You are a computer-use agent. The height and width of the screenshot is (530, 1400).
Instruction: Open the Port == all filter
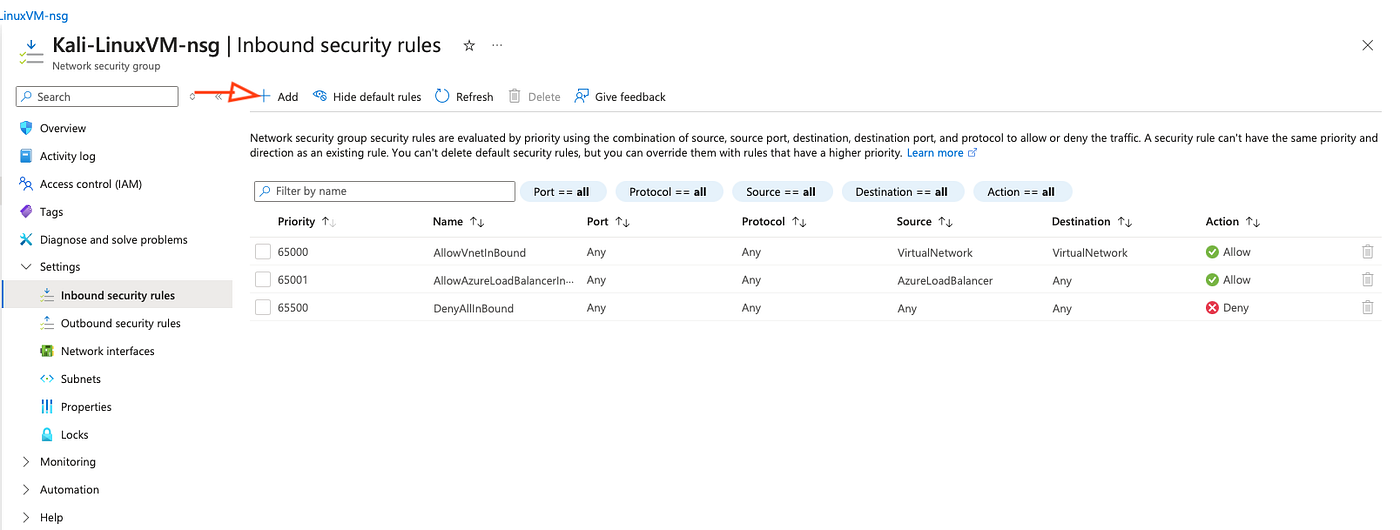pos(563,192)
